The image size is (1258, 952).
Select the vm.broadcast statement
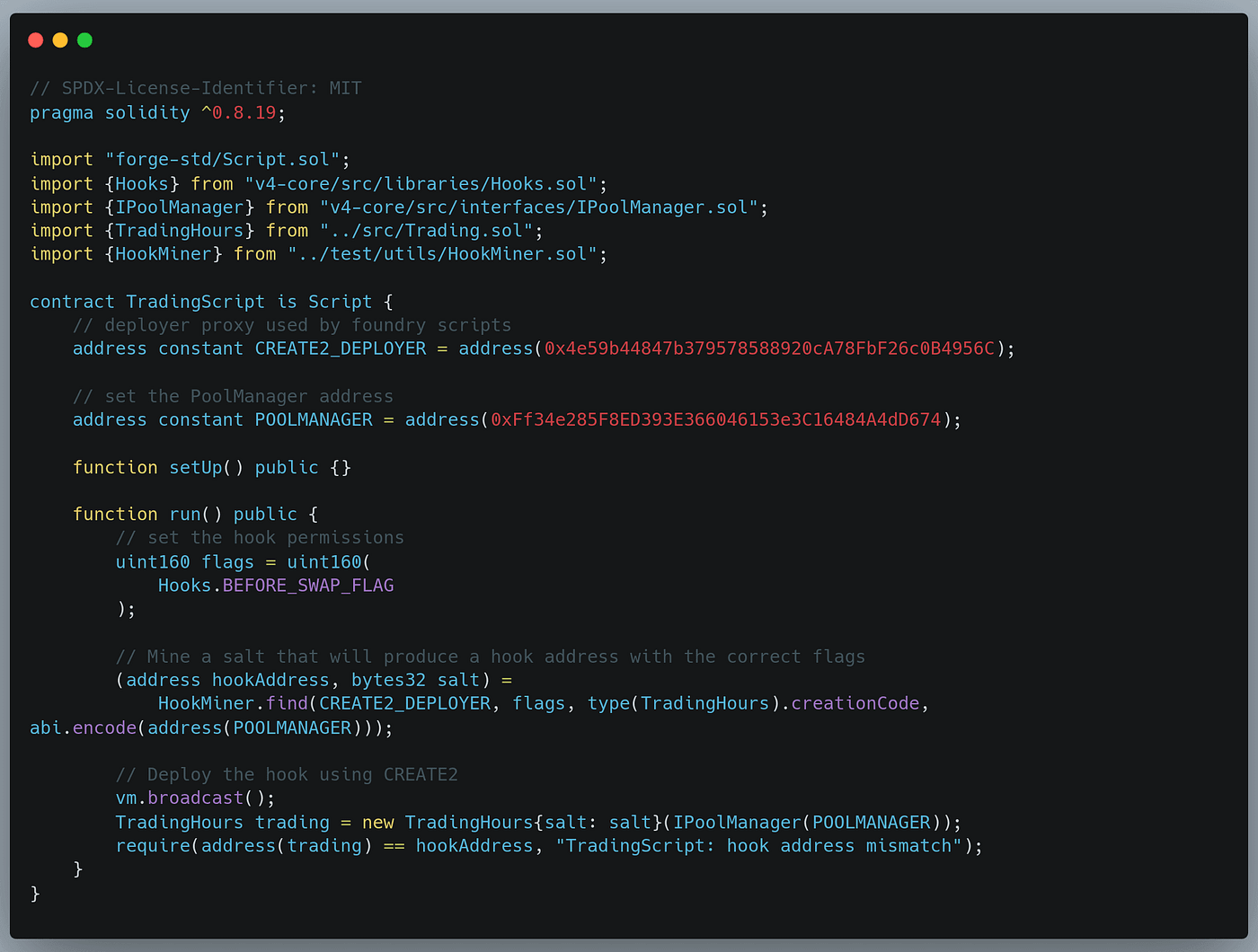(194, 797)
